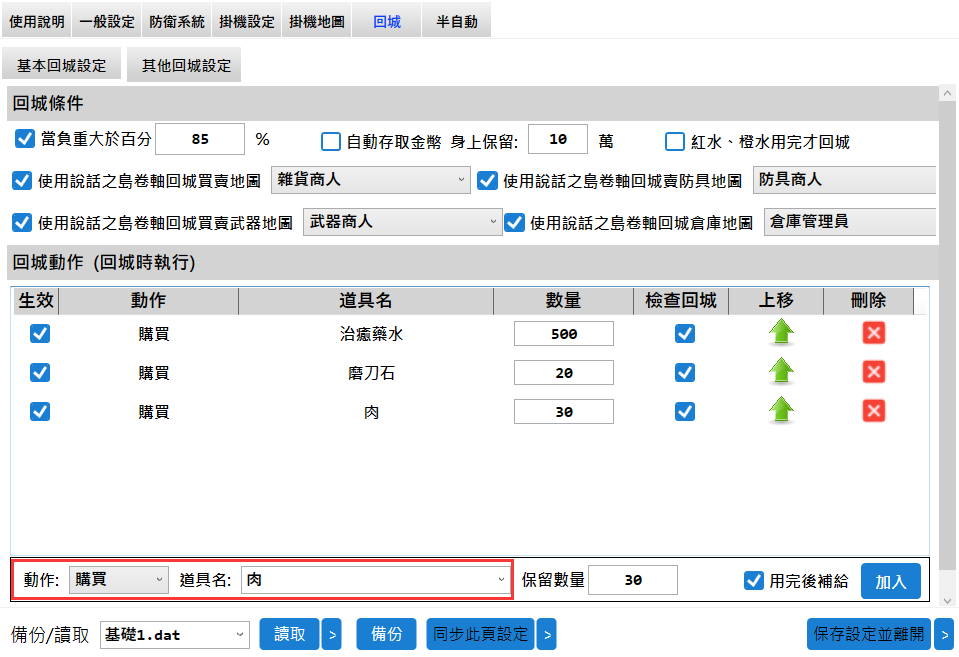Image resolution: width=959 pixels, height=657 pixels.
Task: Click the 保留數量 input field
Action: pyautogui.click(x=632, y=580)
